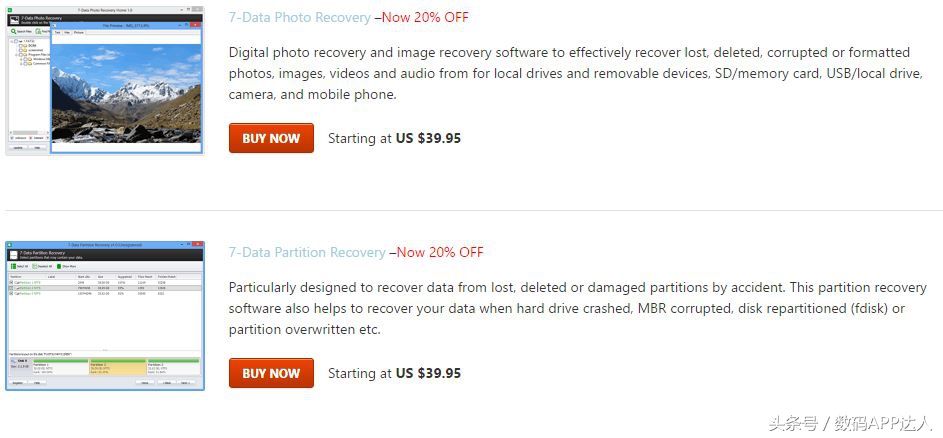
Task: Open the 7-Data Partition Recovery title link
Action: point(307,252)
